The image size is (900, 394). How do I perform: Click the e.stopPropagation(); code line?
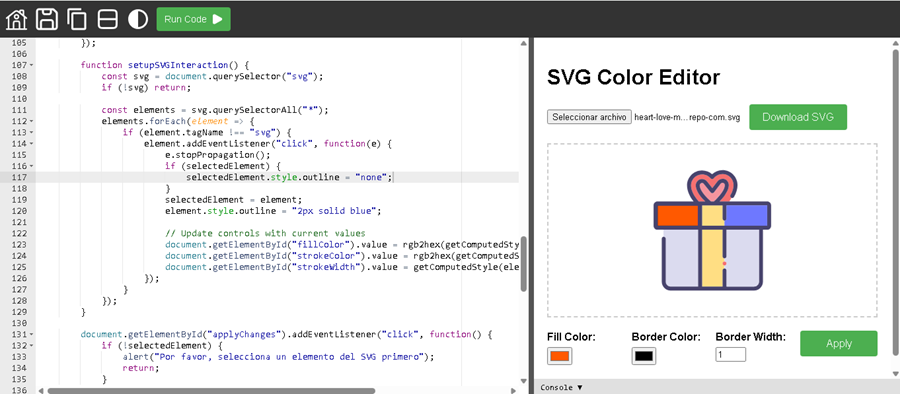click(218, 155)
